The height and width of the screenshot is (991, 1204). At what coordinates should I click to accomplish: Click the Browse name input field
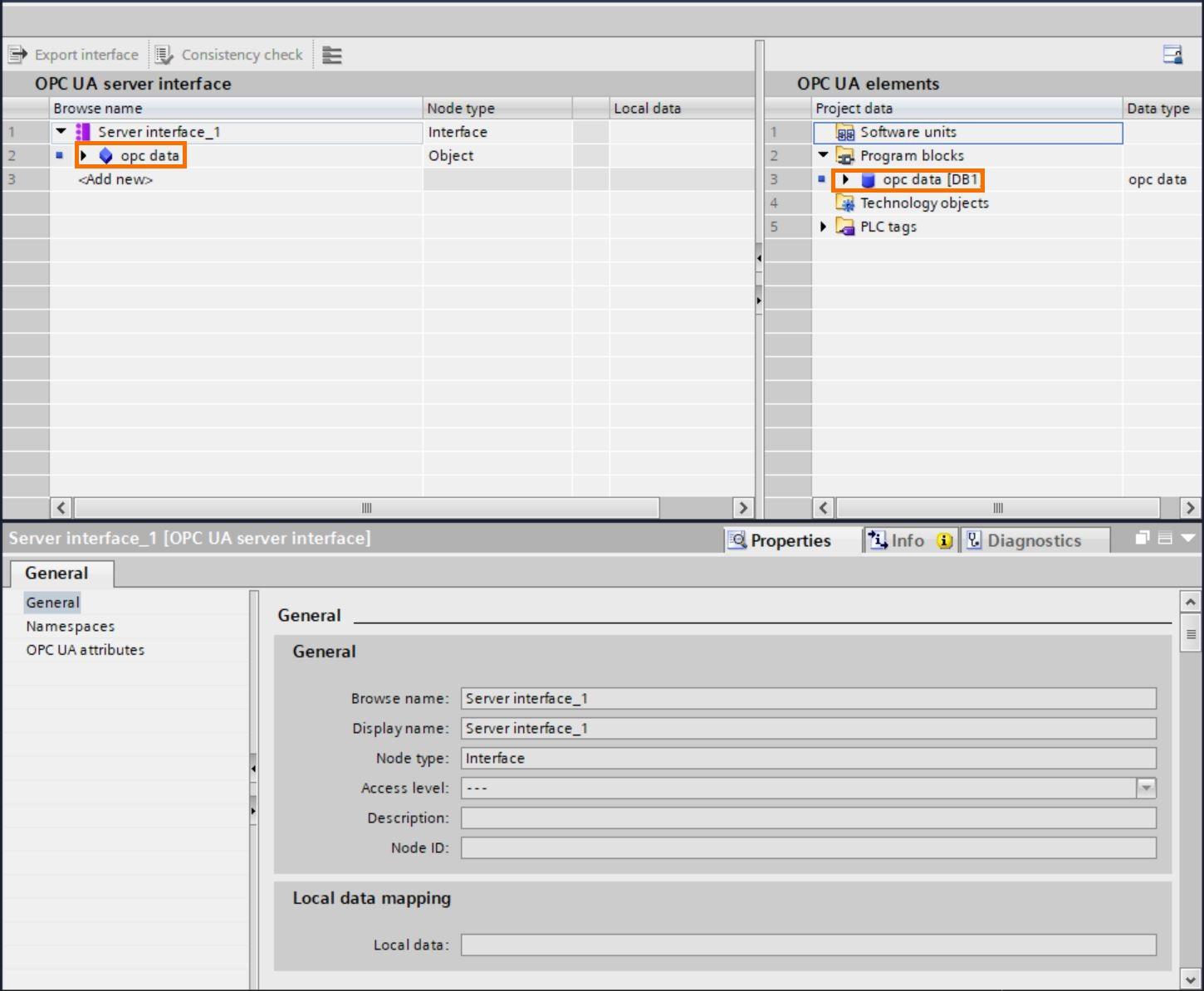click(809, 699)
